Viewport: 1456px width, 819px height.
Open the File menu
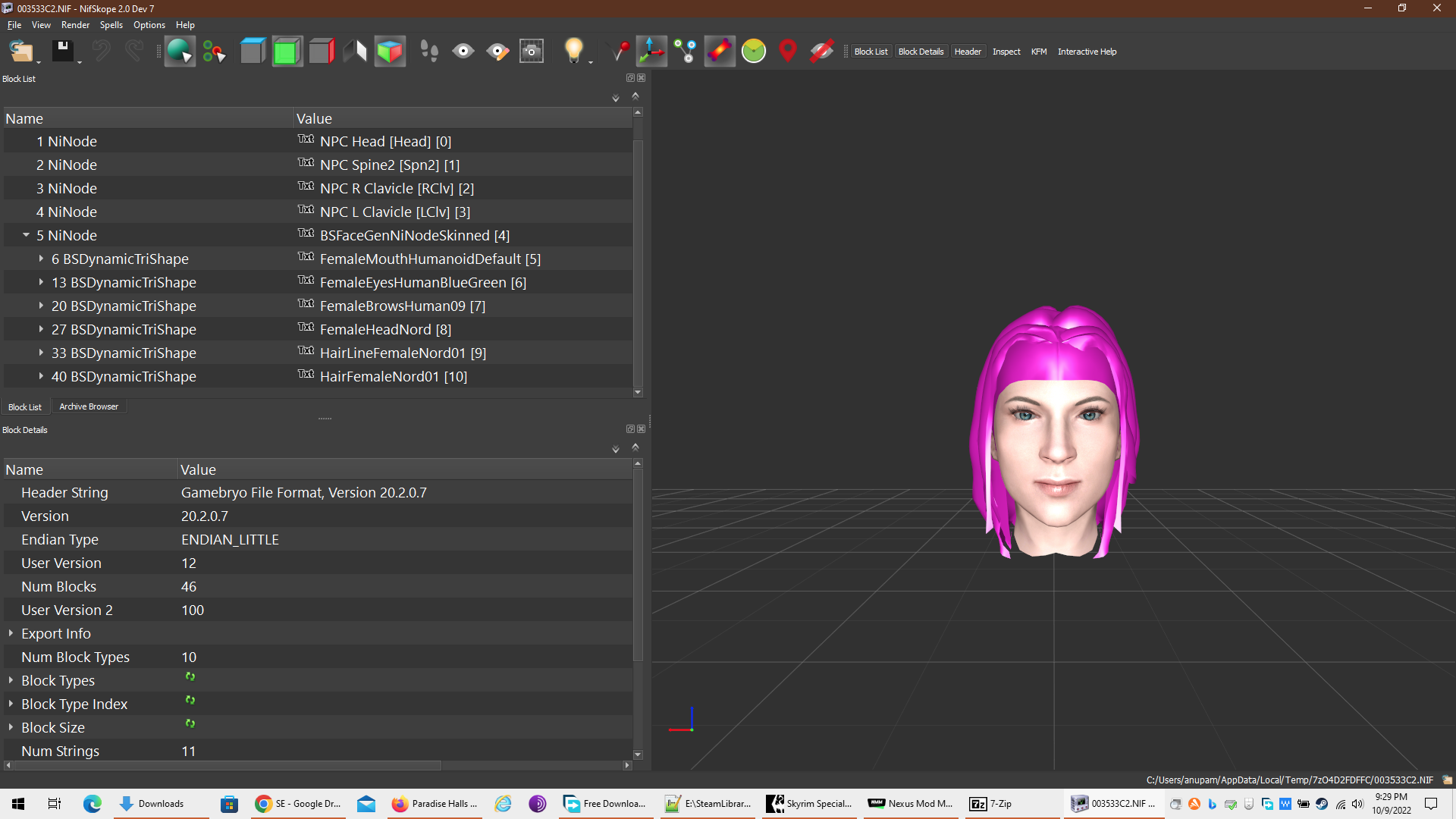click(x=14, y=25)
